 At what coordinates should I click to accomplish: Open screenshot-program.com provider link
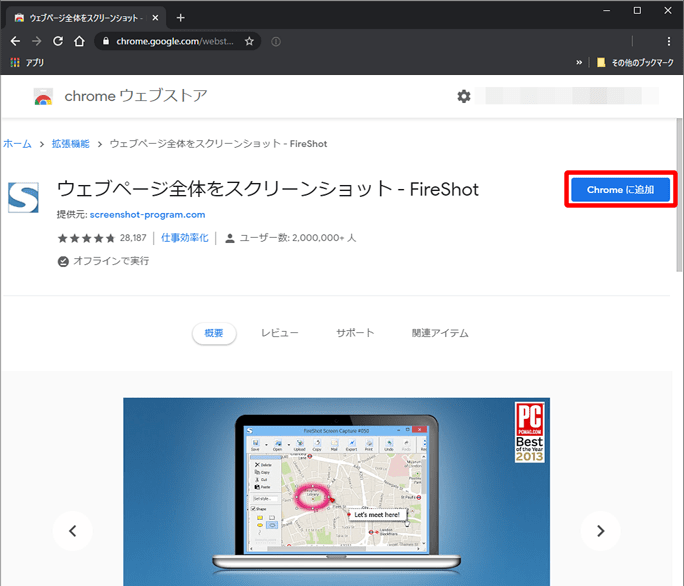pos(147,215)
